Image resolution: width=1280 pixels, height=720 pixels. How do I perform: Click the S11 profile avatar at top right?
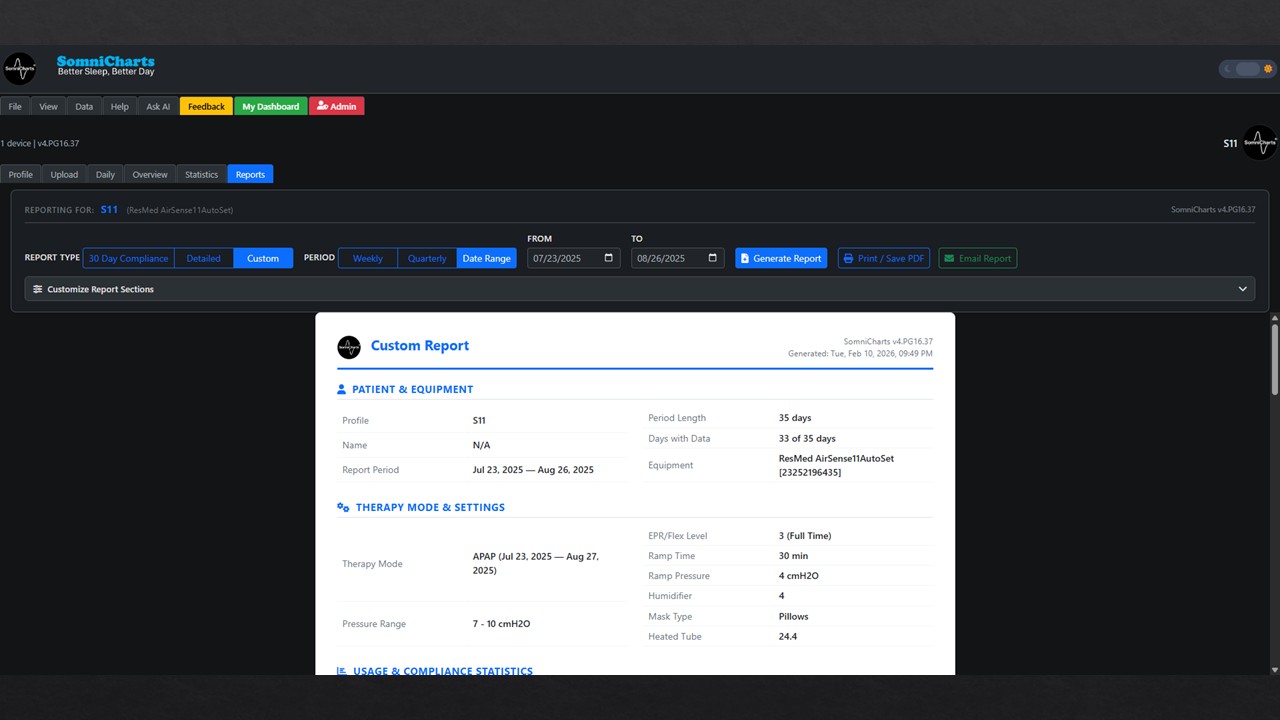click(x=1259, y=142)
